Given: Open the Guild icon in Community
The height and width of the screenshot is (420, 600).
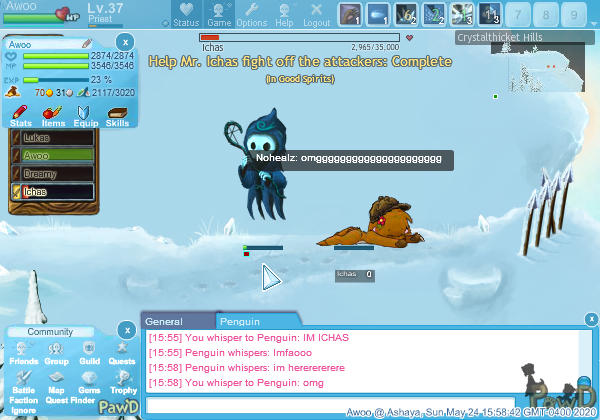Looking at the screenshot, I should click(x=89, y=352).
